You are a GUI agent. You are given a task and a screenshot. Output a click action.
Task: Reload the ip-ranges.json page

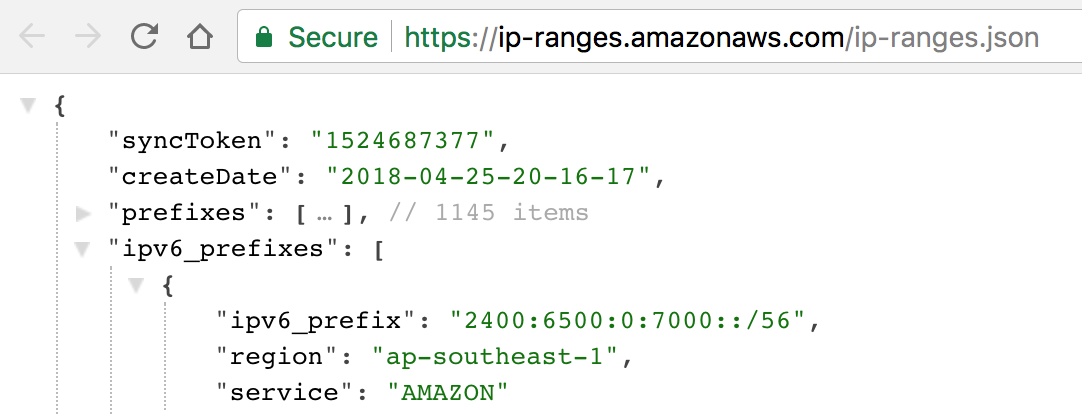144,37
